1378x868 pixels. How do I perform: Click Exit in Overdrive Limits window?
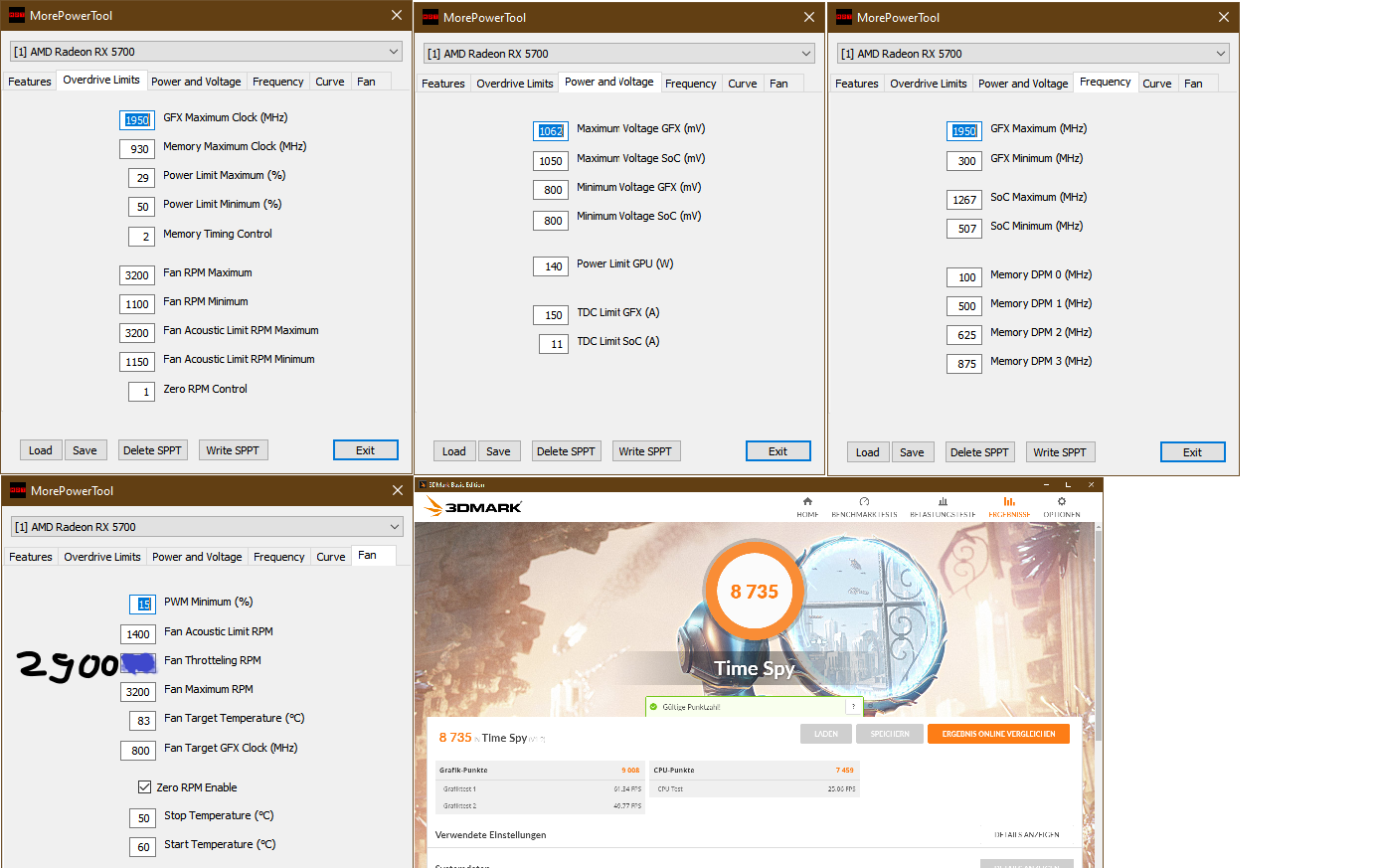click(x=366, y=450)
